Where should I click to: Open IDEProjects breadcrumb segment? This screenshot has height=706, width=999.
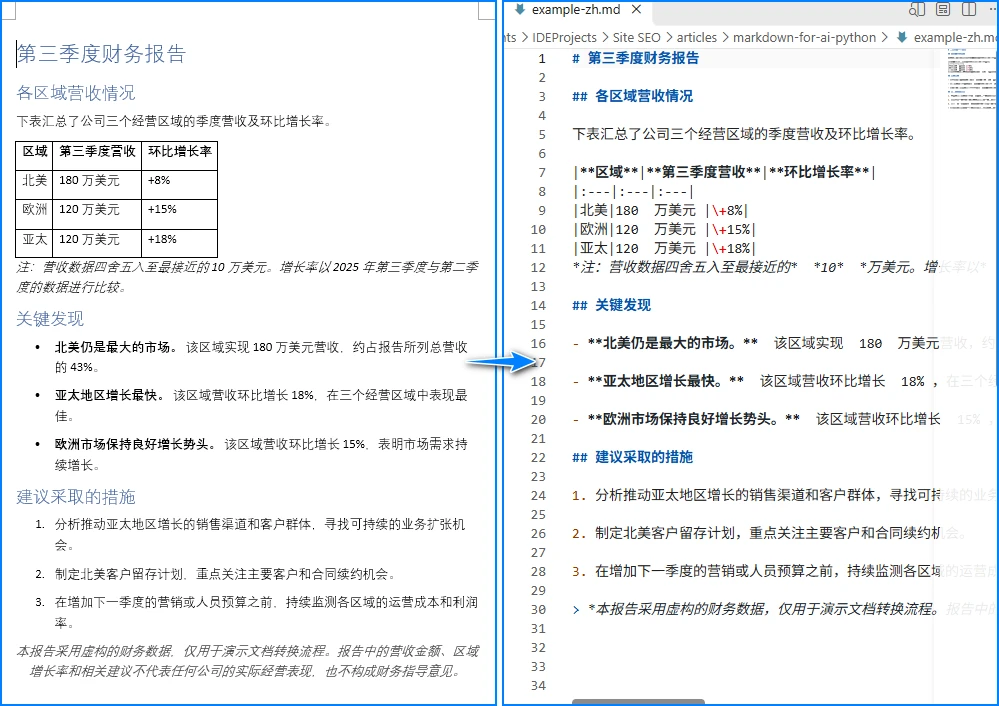click(564, 38)
